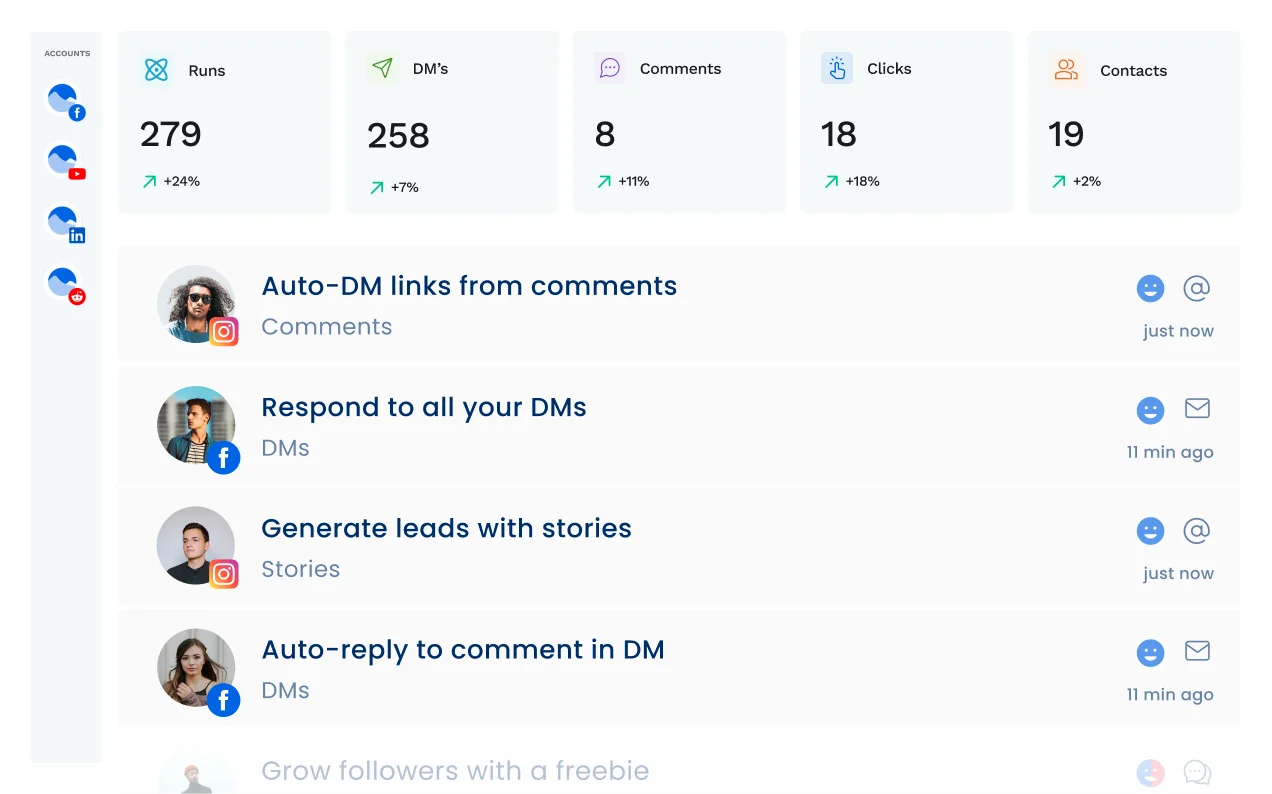Screen dimensions: 1272x794
Task: Select the Runs butterfly icon
Action: (156, 70)
